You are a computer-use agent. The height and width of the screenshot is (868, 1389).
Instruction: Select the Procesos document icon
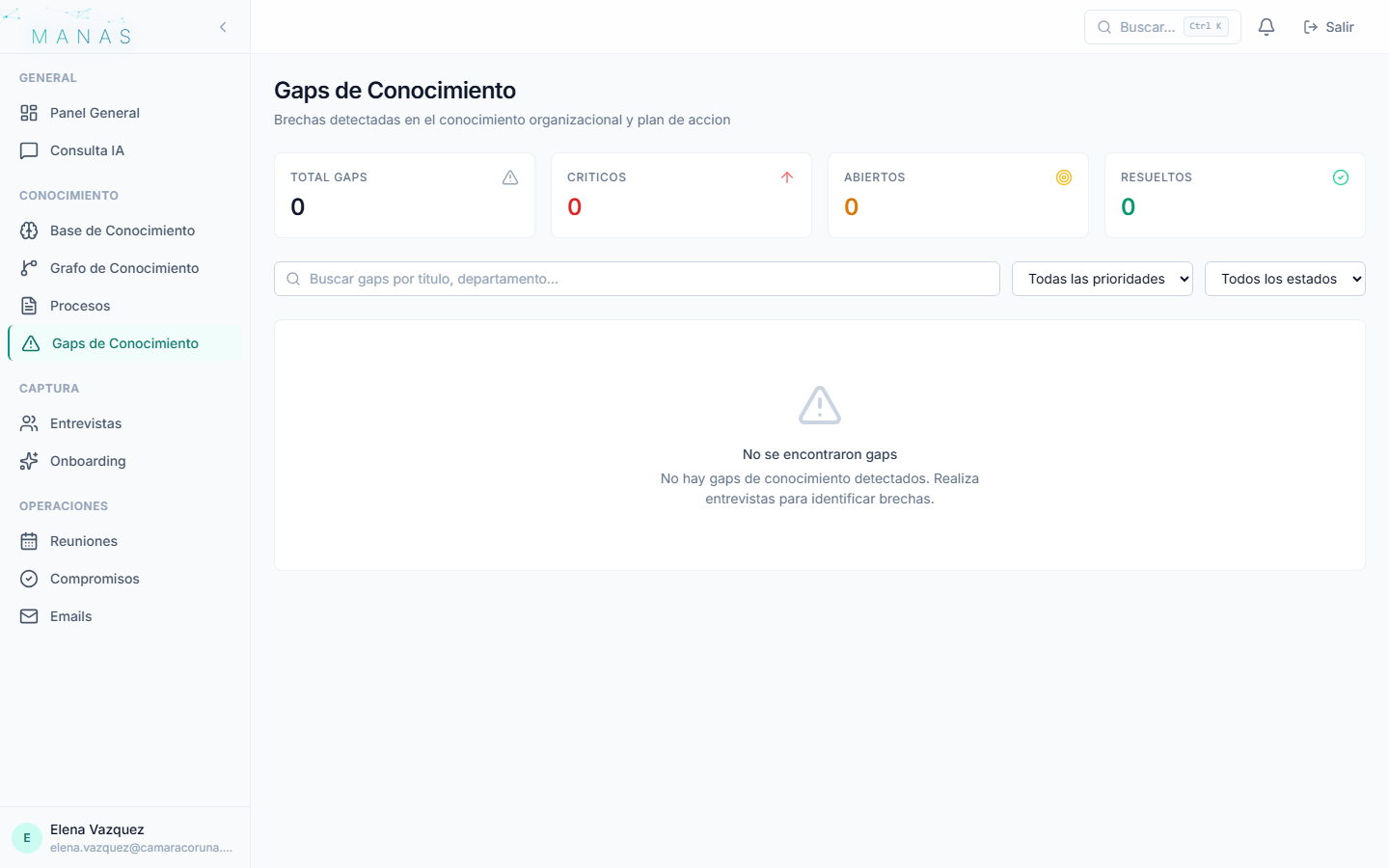29,306
